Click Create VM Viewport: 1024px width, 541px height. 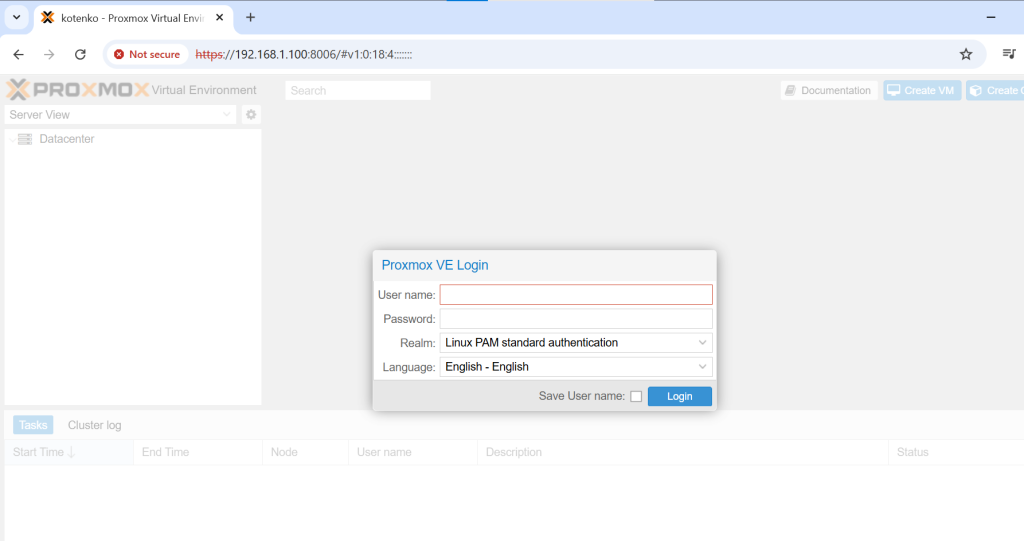point(922,90)
